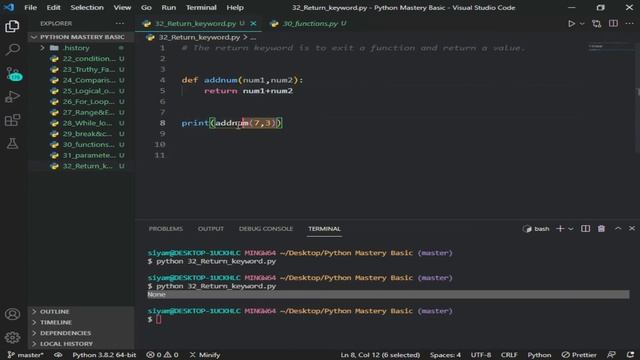The image size is (640, 360).
Task: Open the Go menu
Action: pos(146,8)
